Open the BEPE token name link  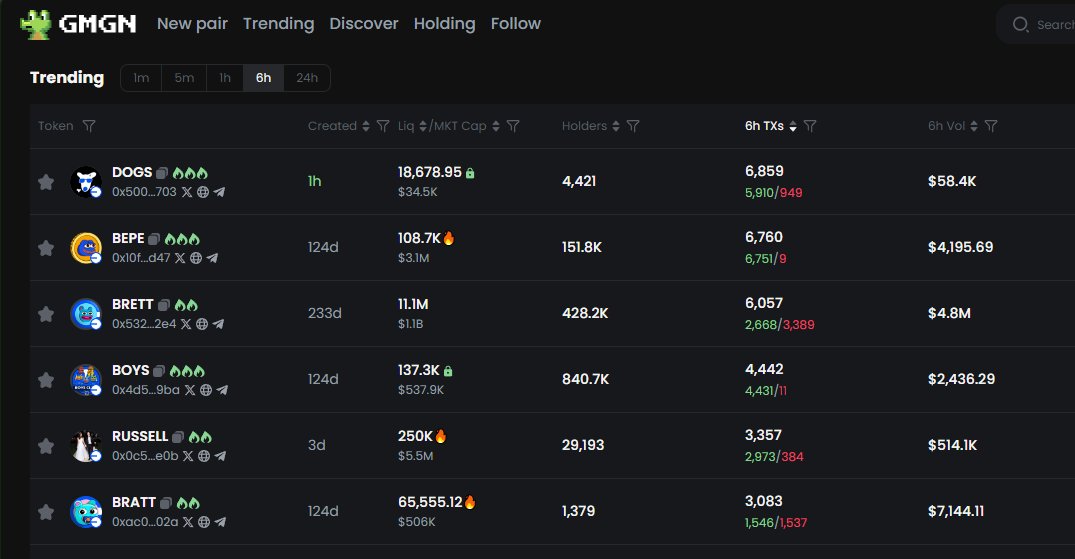coord(128,238)
